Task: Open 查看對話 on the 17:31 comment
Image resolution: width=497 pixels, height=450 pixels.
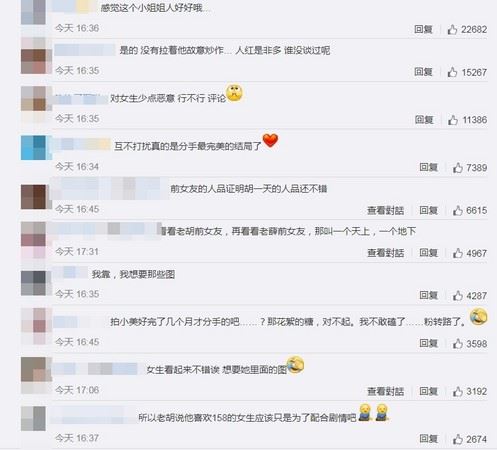Action: click(385, 253)
